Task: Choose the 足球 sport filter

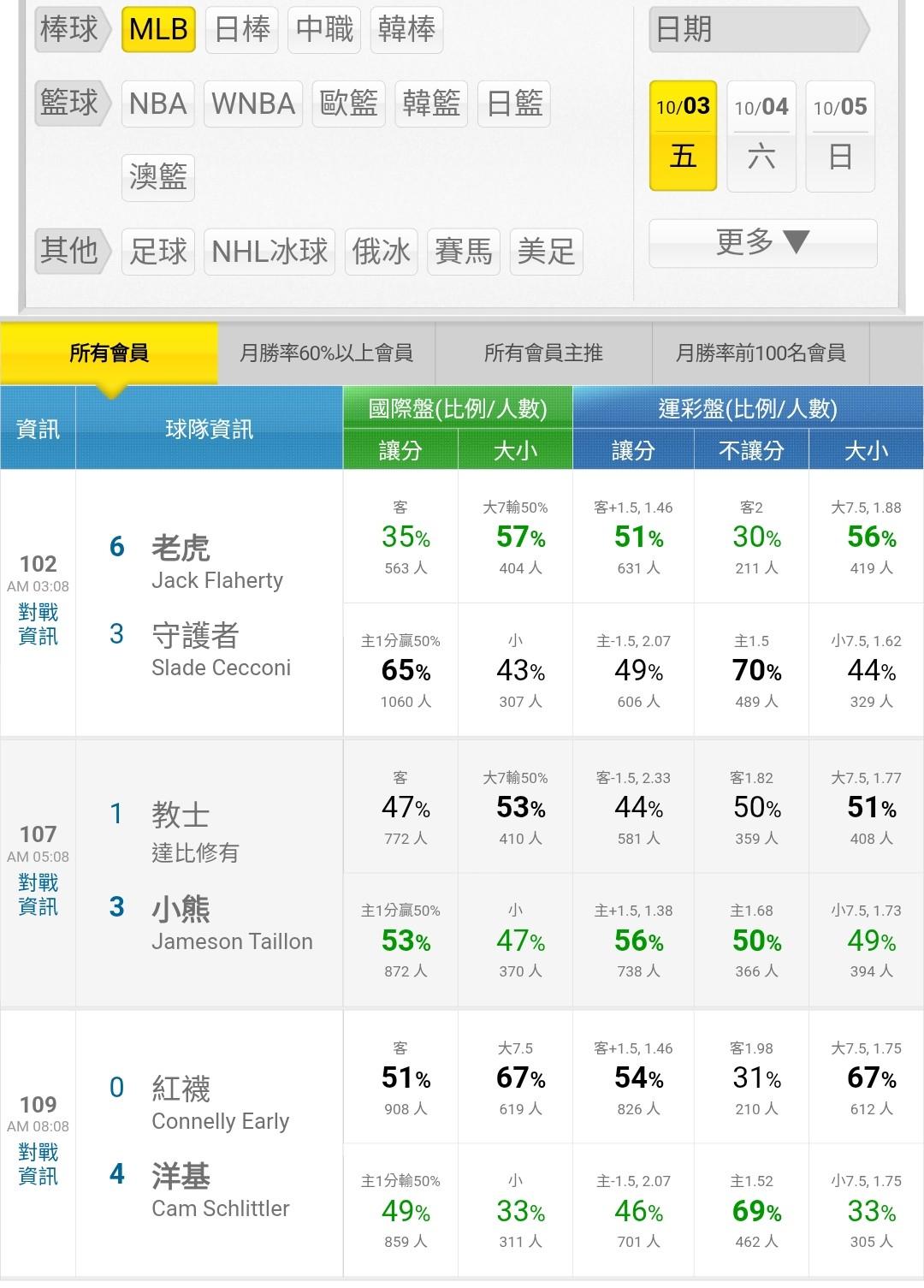Action: coord(158,252)
